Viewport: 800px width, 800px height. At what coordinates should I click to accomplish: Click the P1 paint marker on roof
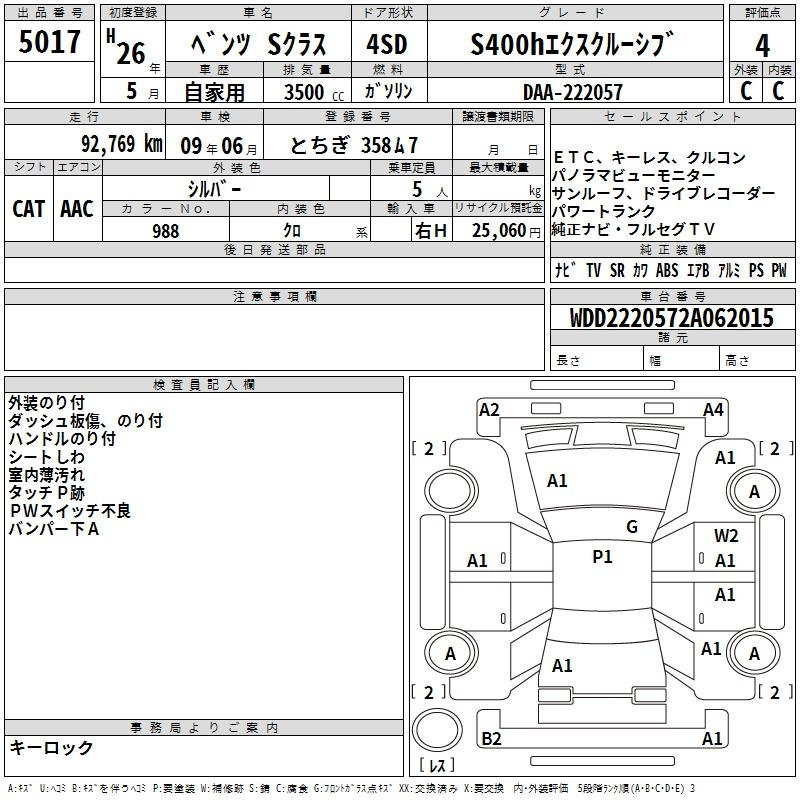(602, 557)
